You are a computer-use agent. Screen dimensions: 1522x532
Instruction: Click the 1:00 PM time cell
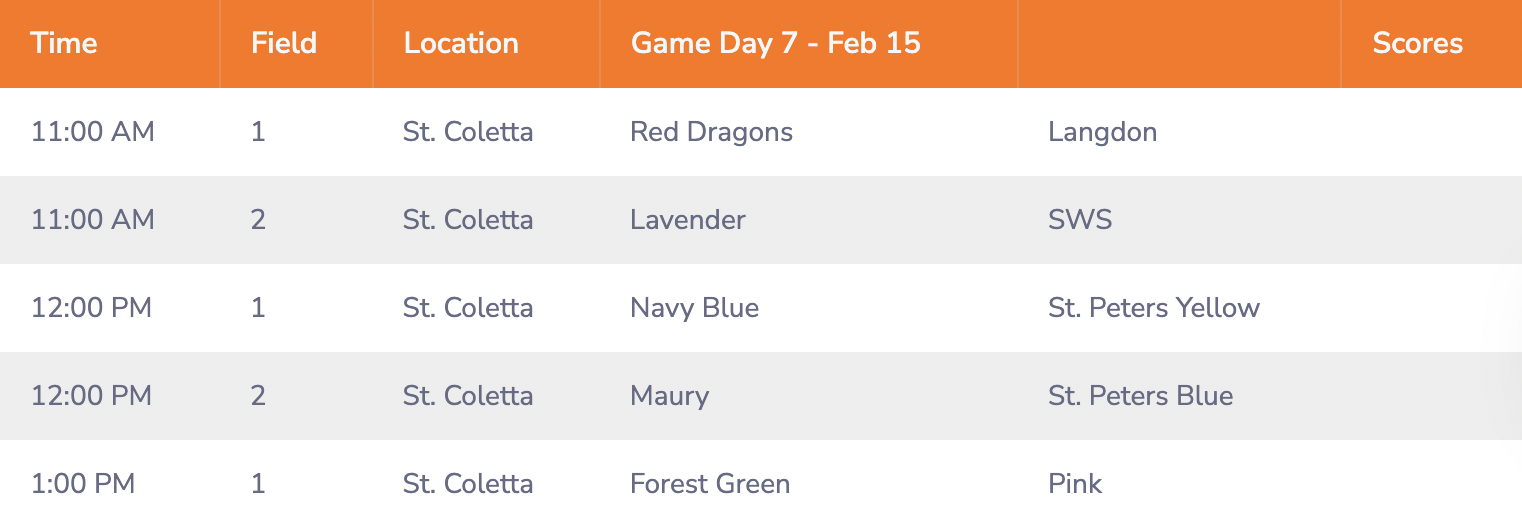[x=83, y=484]
